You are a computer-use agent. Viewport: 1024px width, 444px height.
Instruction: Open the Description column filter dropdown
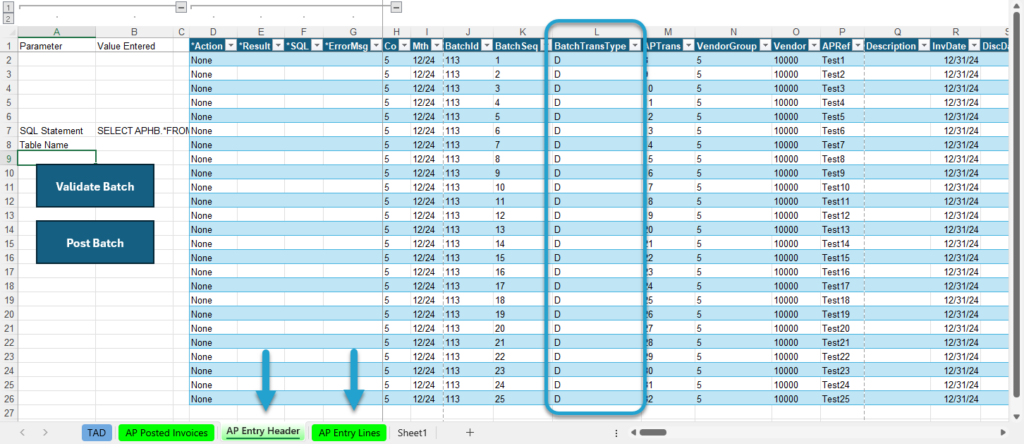pos(923,46)
